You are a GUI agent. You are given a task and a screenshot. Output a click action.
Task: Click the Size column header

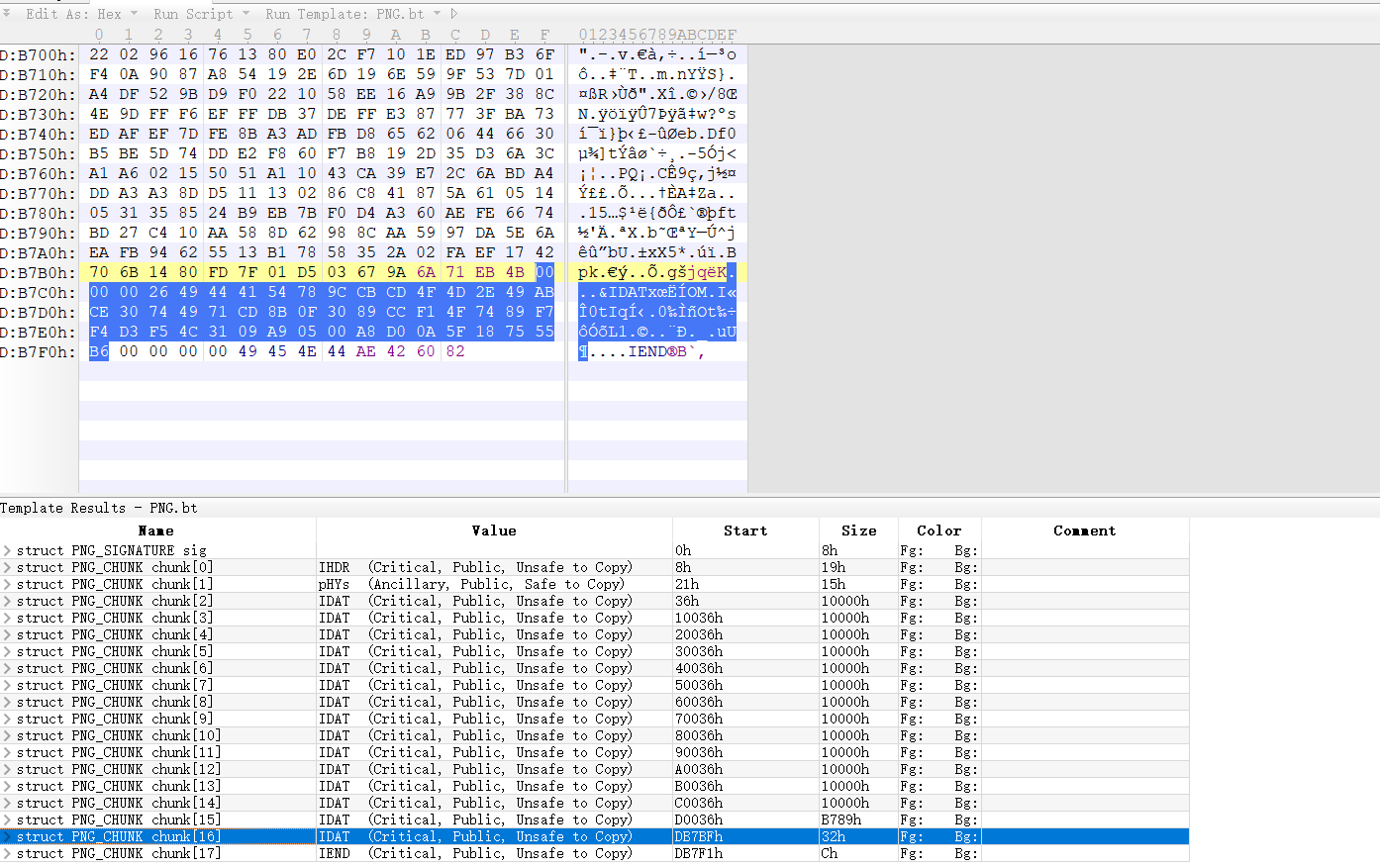[x=858, y=530]
